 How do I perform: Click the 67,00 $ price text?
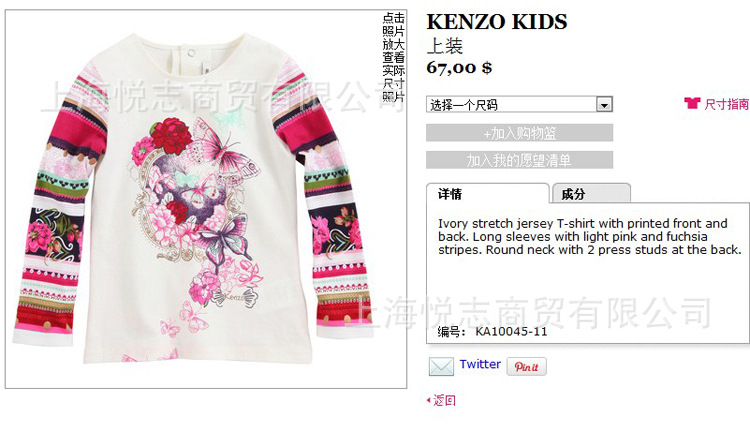[459, 67]
